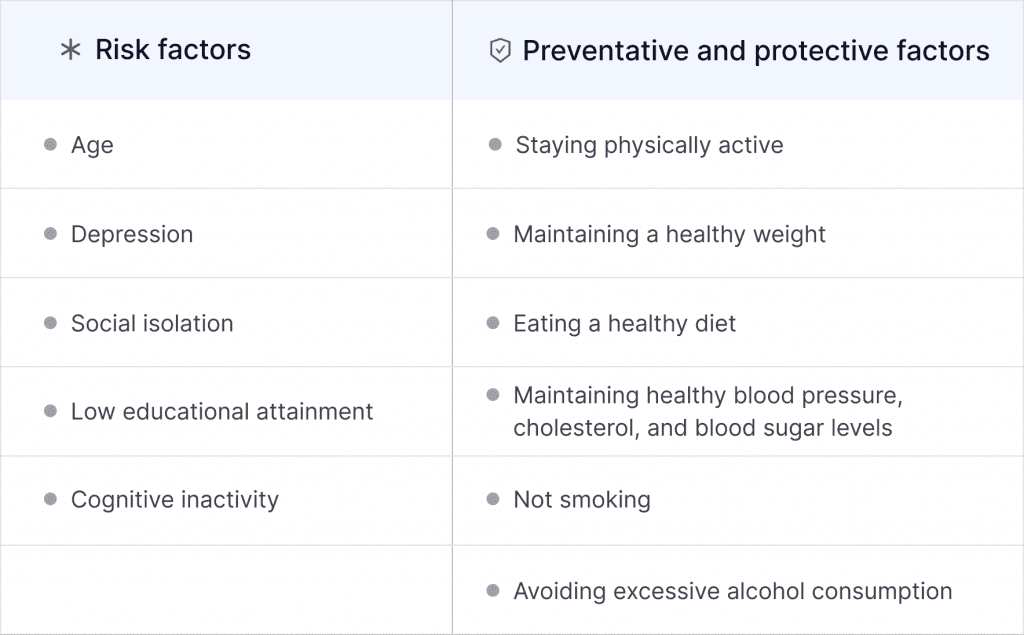
Task: Click Eating a healthy diet text
Action: [x=624, y=324]
